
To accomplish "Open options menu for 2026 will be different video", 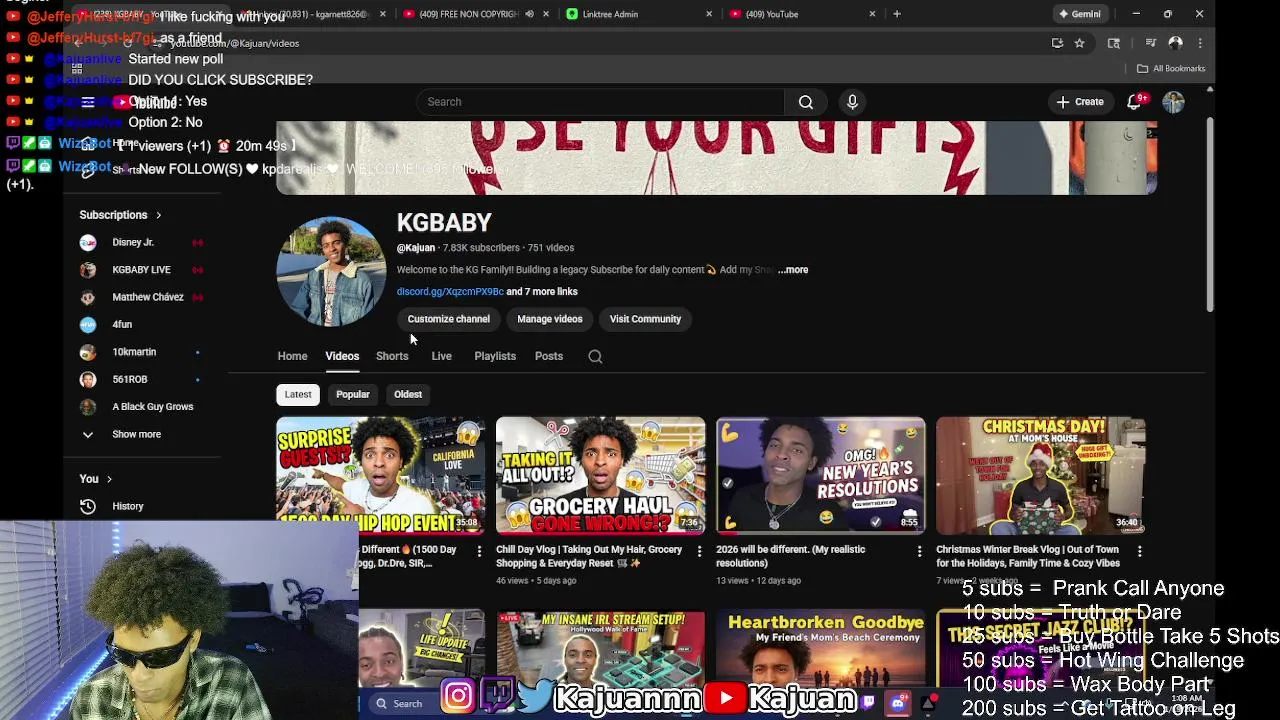I will 919,551.
